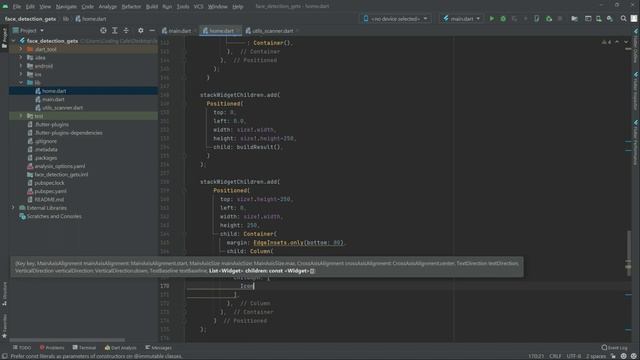Open the Navigate menu
640x360 pixels.
point(66,7)
